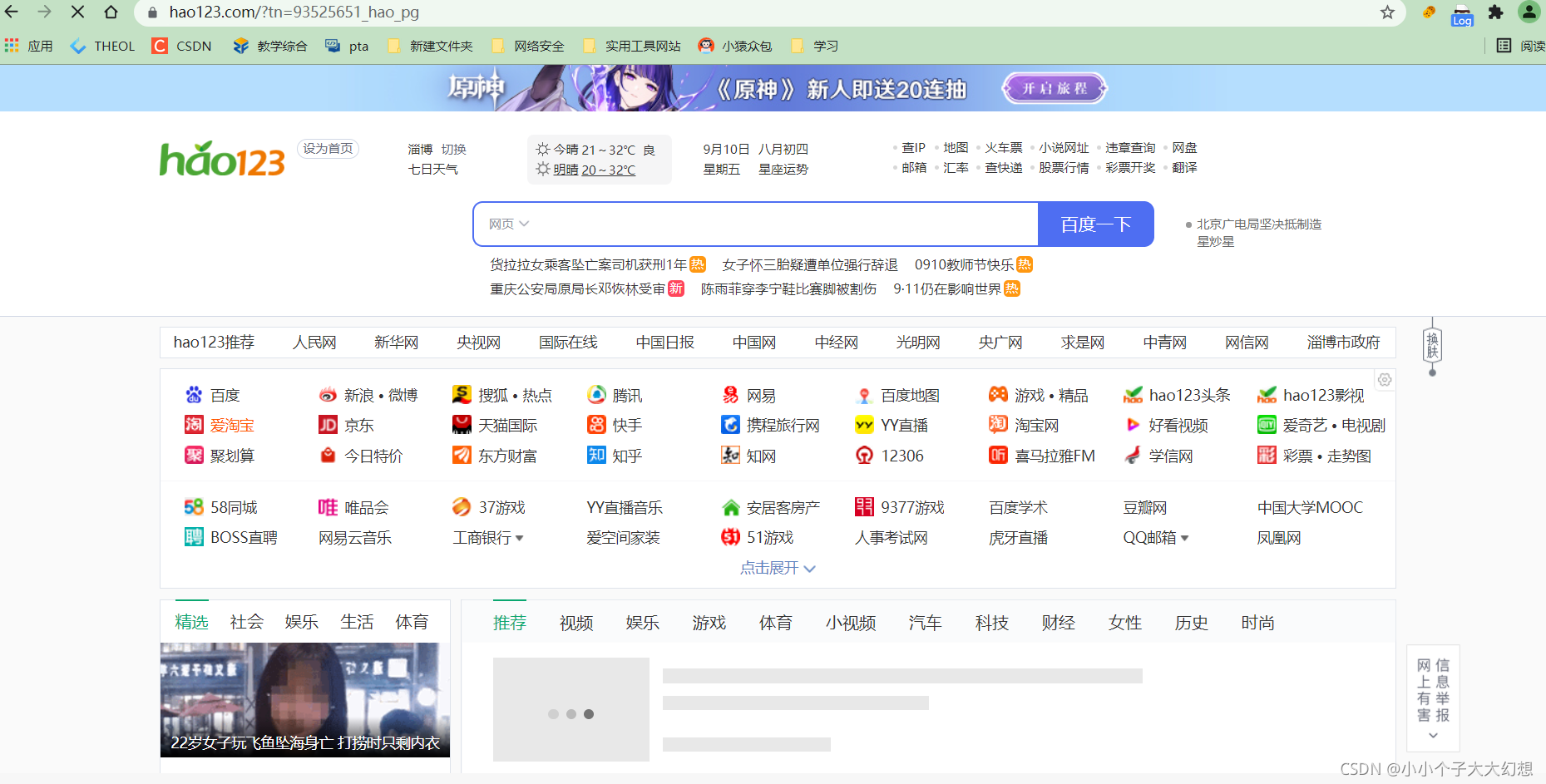The width and height of the screenshot is (1546, 784).
Task: Open the 七日天气 forecast link
Action: (432, 169)
